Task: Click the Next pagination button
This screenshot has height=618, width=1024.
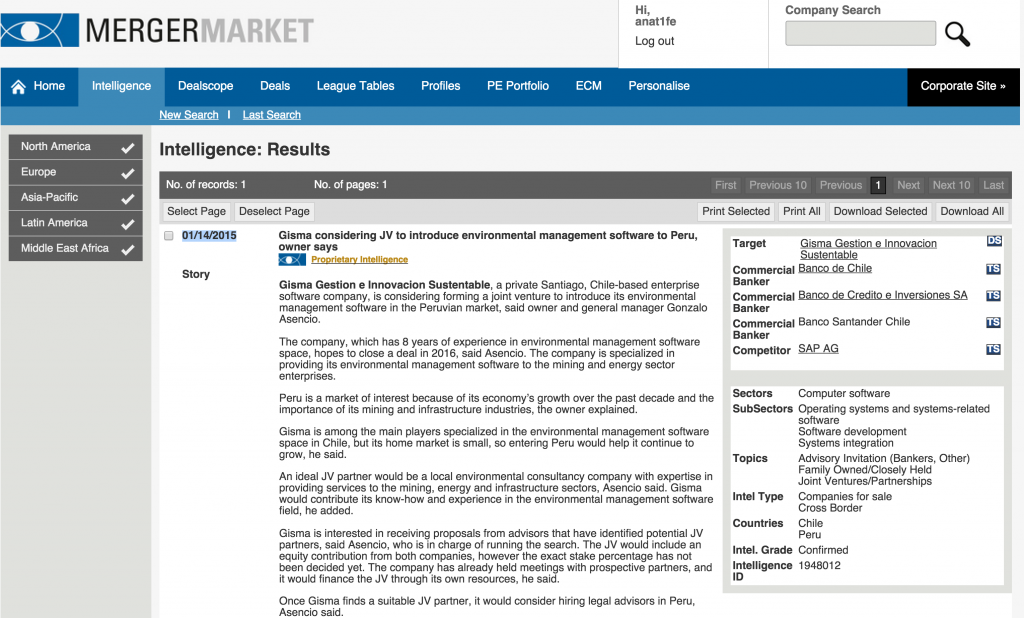Action: click(908, 186)
